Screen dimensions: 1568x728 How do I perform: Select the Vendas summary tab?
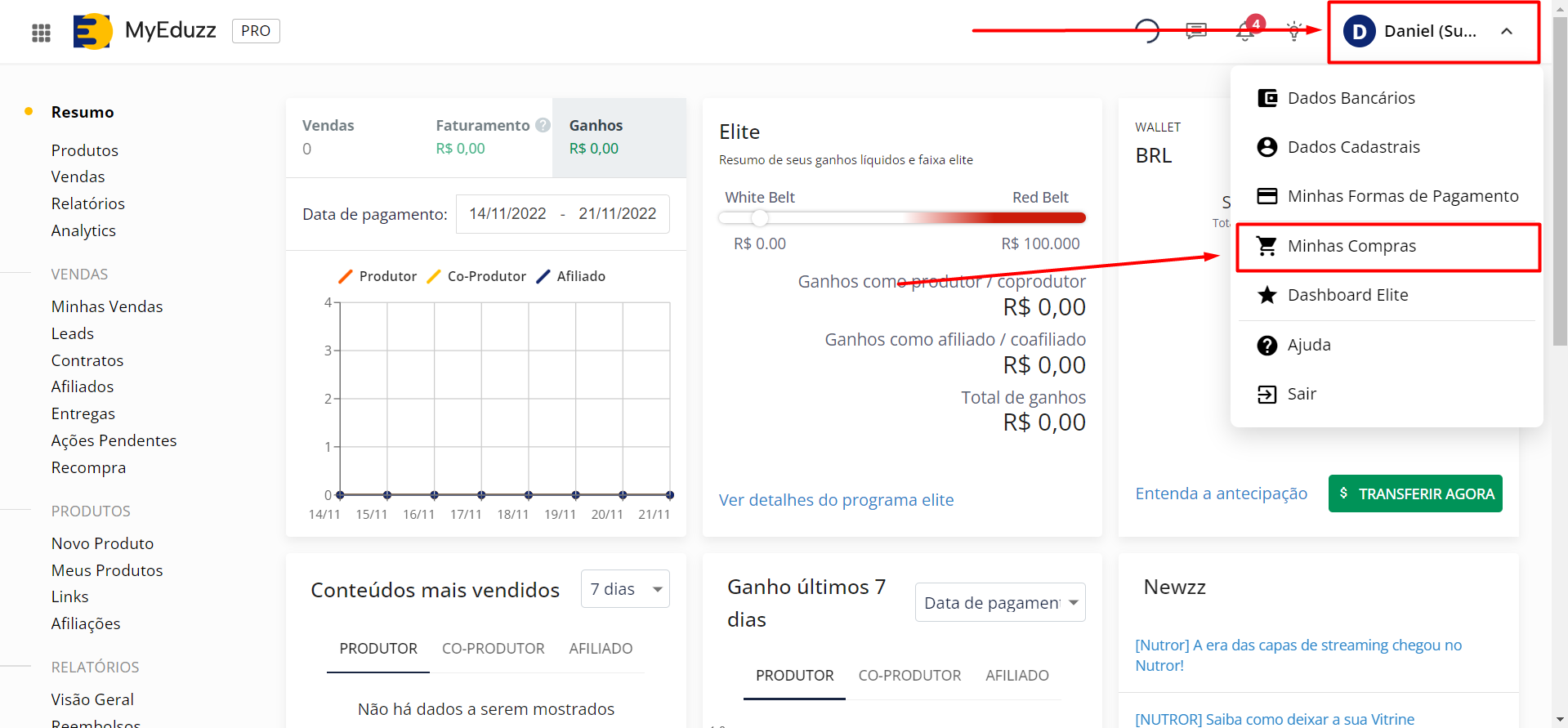pos(352,137)
